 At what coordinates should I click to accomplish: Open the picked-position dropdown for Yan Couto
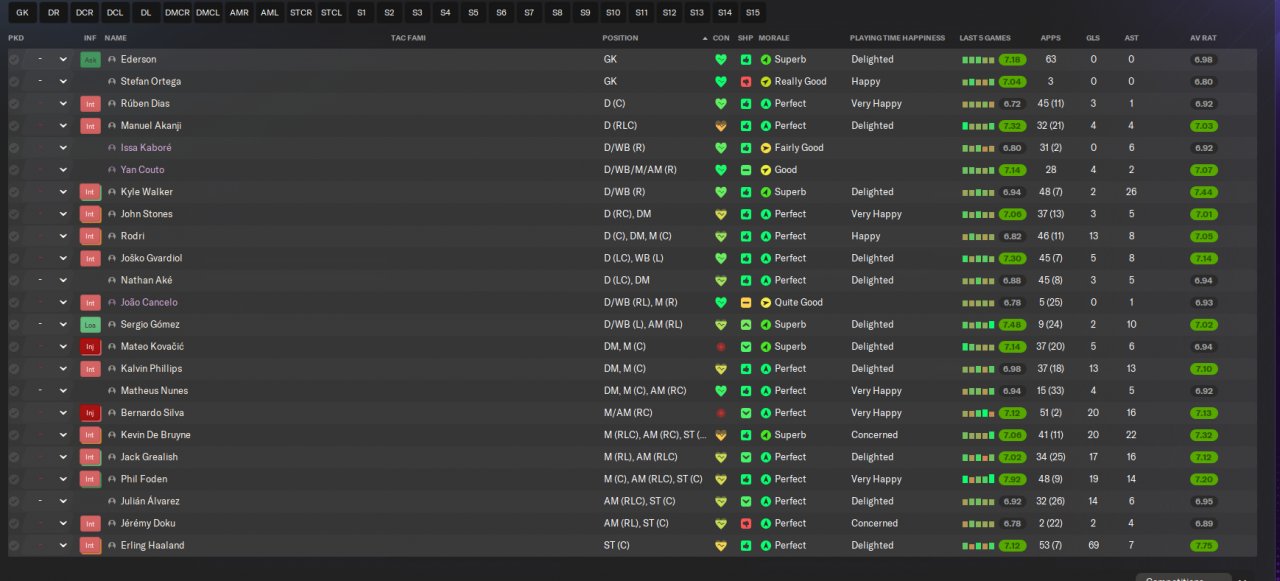coord(63,169)
